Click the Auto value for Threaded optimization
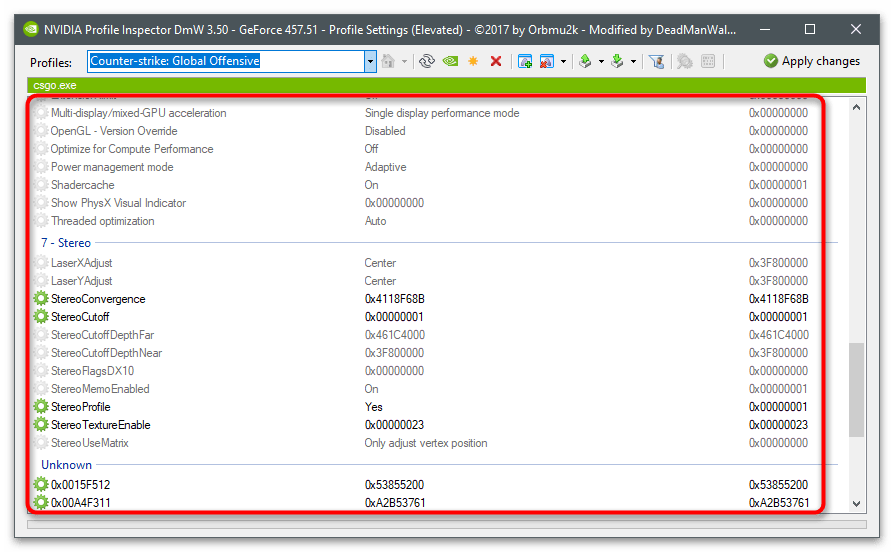The width and height of the screenshot is (894, 552). pyautogui.click(x=375, y=221)
